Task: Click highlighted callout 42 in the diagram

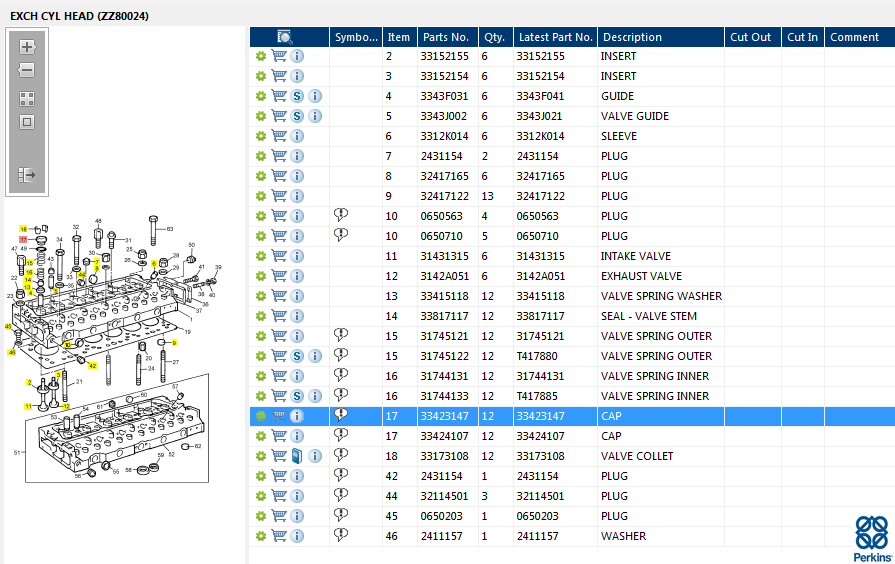Action: [92, 366]
